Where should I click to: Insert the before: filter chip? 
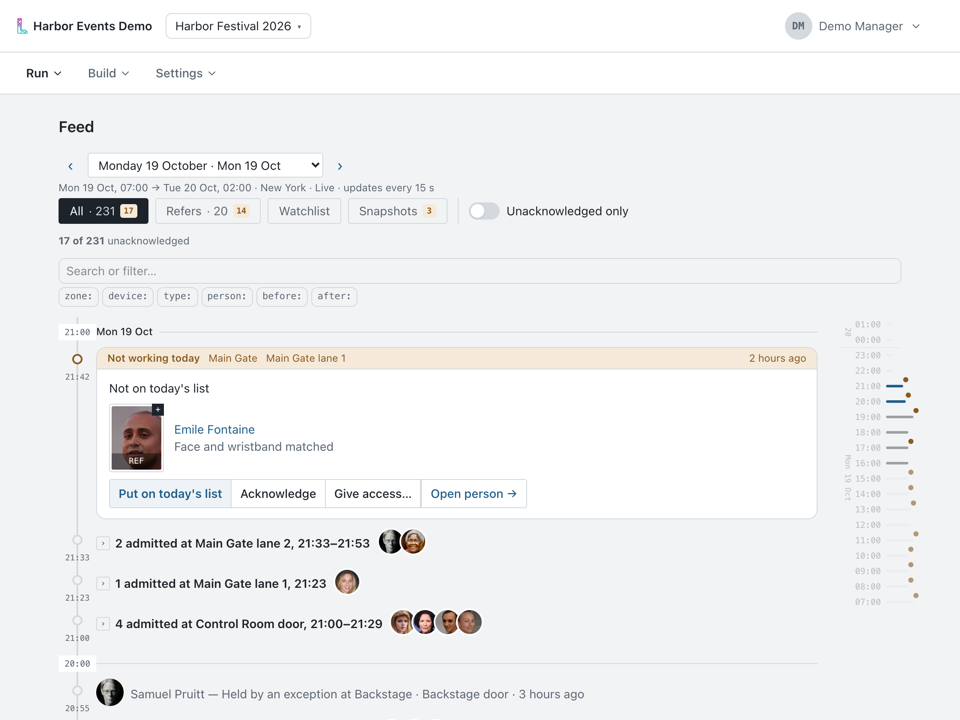point(282,296)
